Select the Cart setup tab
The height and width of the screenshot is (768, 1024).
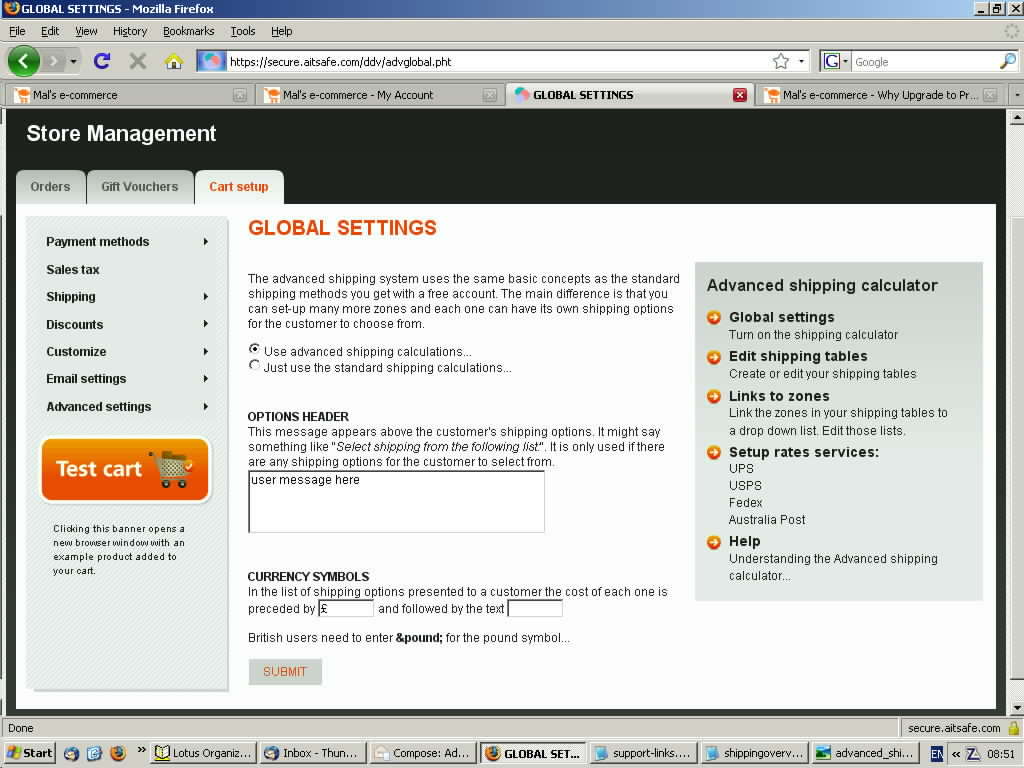[238, 187]
